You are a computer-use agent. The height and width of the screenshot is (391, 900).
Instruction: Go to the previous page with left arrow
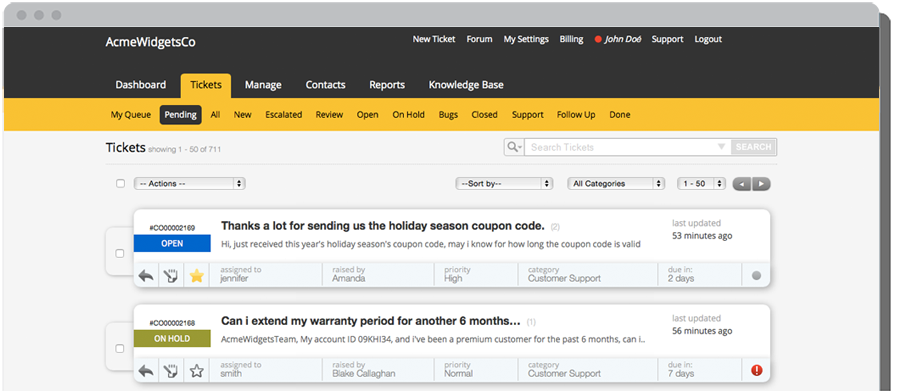[x=742, y=184]
